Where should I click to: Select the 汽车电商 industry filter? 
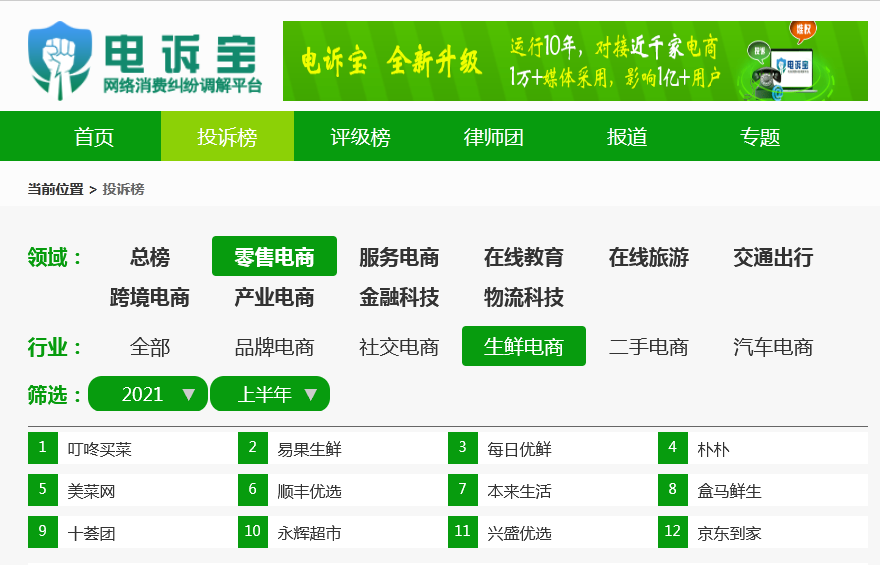(x=773, y=347)
